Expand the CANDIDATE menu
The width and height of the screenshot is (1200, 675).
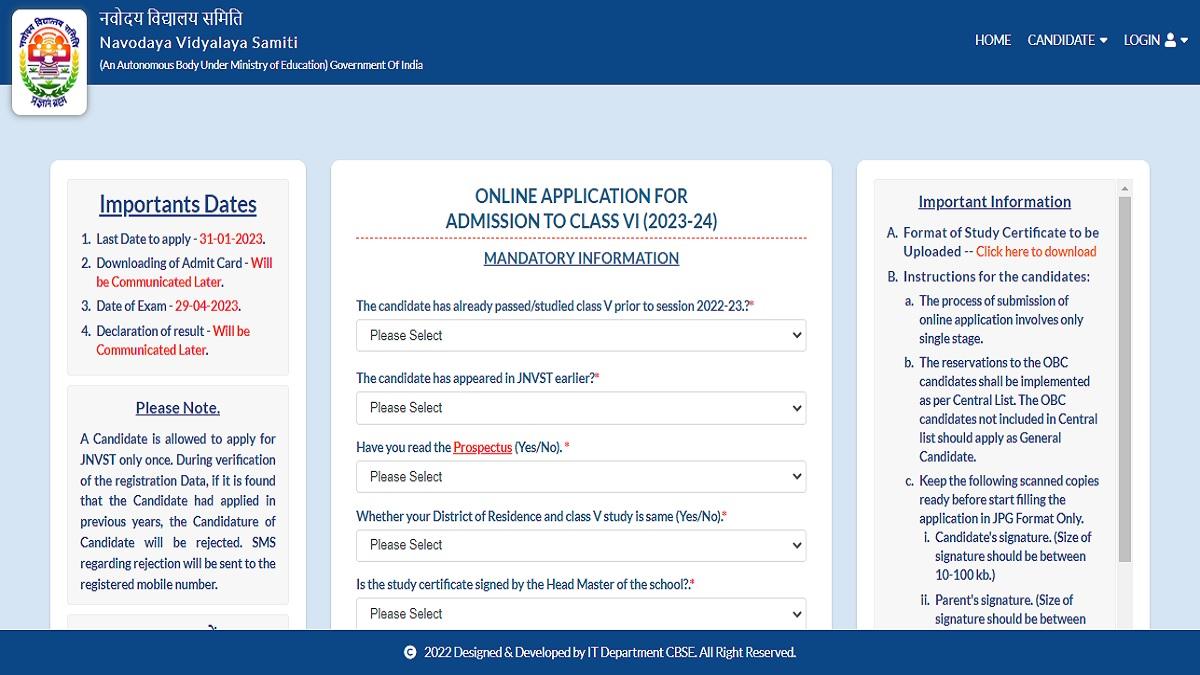tap(1067, 40)
